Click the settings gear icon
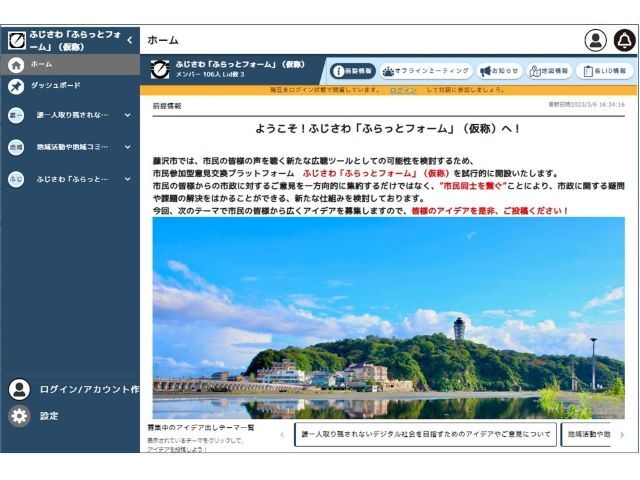 click(x=19, y=416)
